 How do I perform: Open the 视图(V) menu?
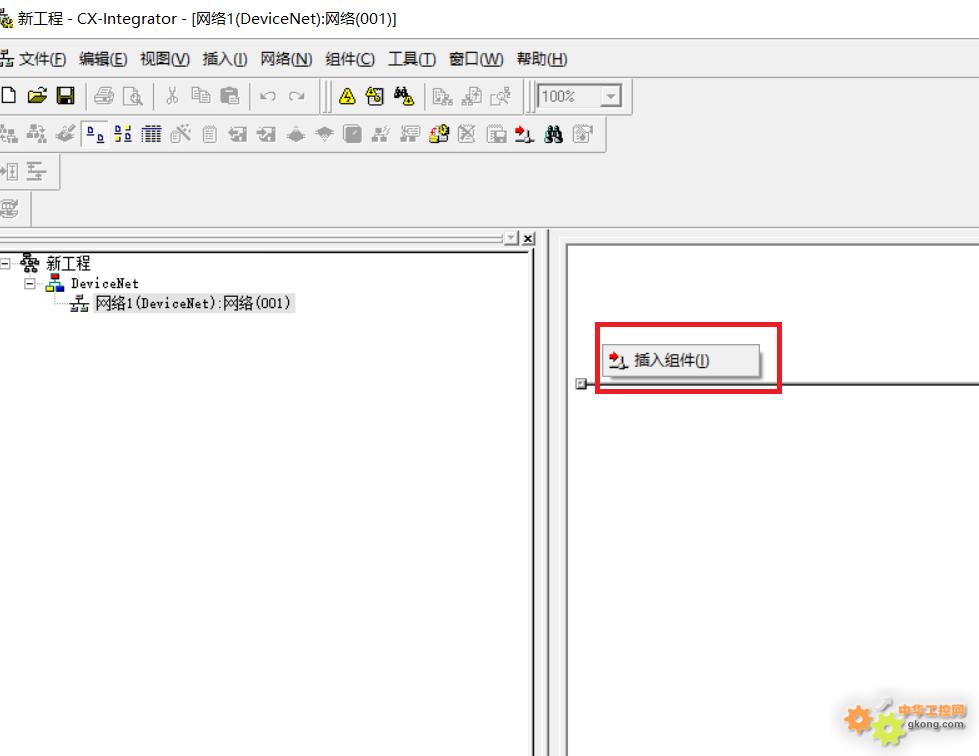pos(165,59)
